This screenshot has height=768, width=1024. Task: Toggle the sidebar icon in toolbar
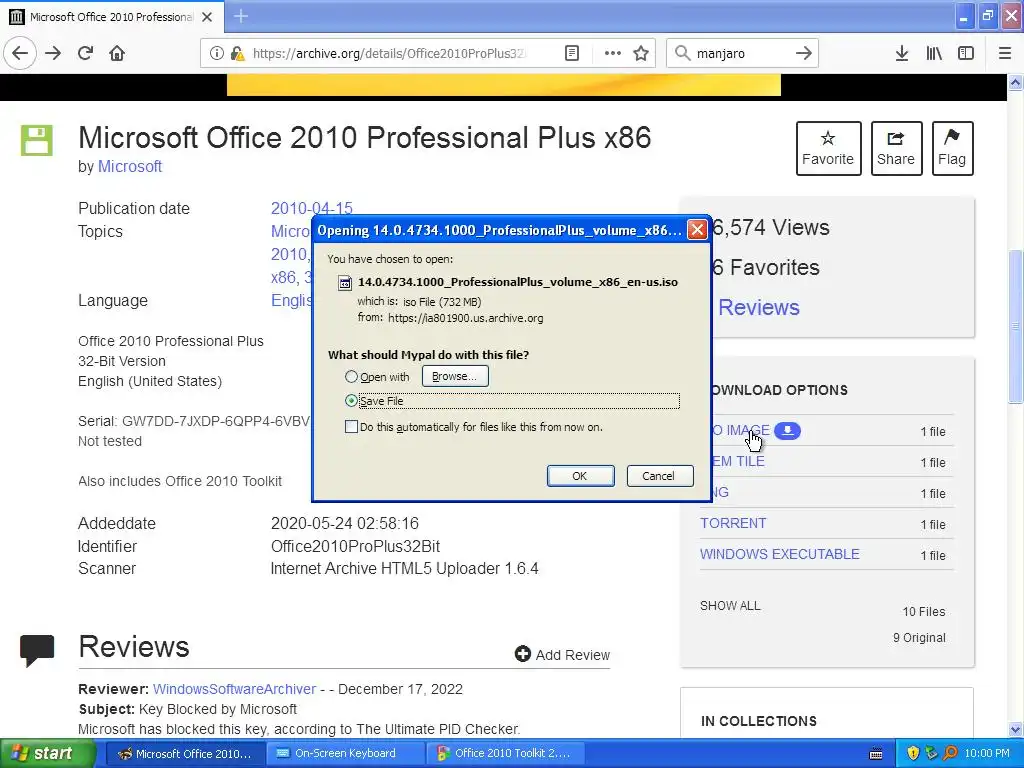click(x=966, y=53)
